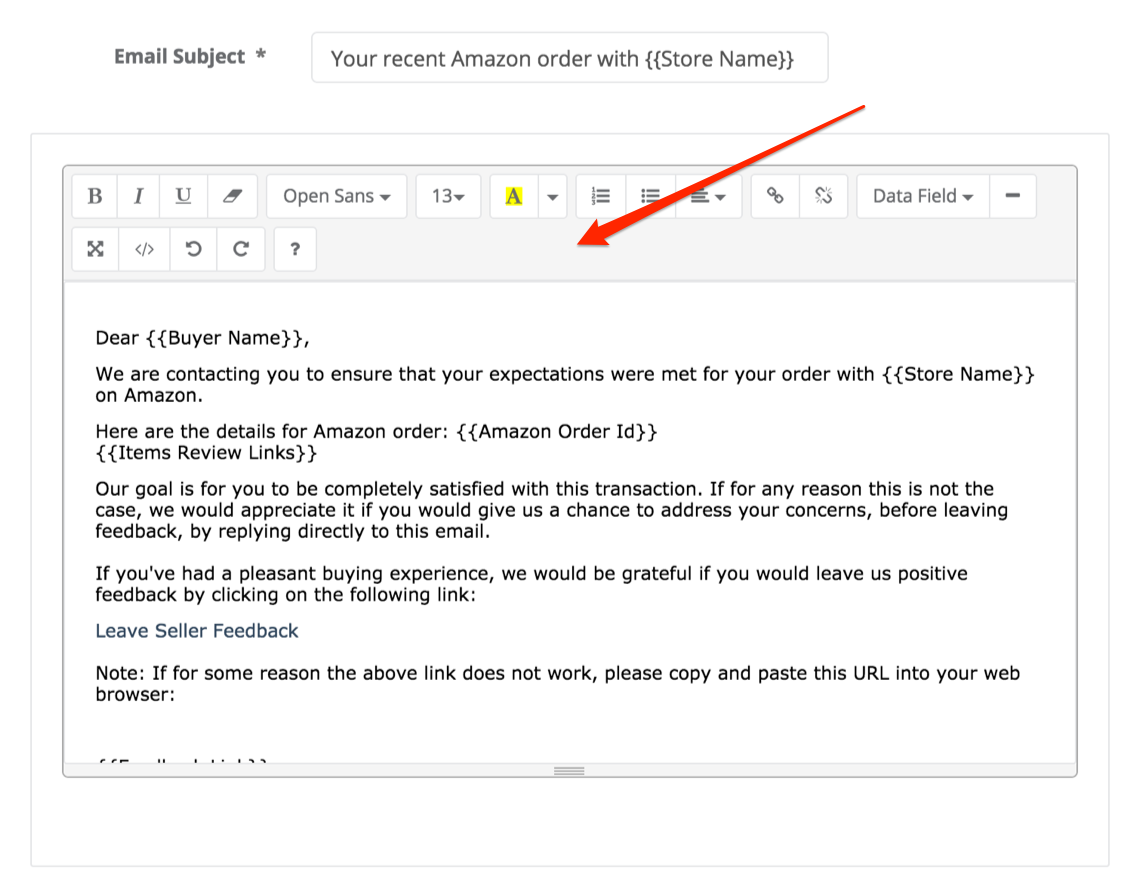Remove a hyperlink with the unlink icon
This screenshot has width=1140, height=892.
coord(824,196)
